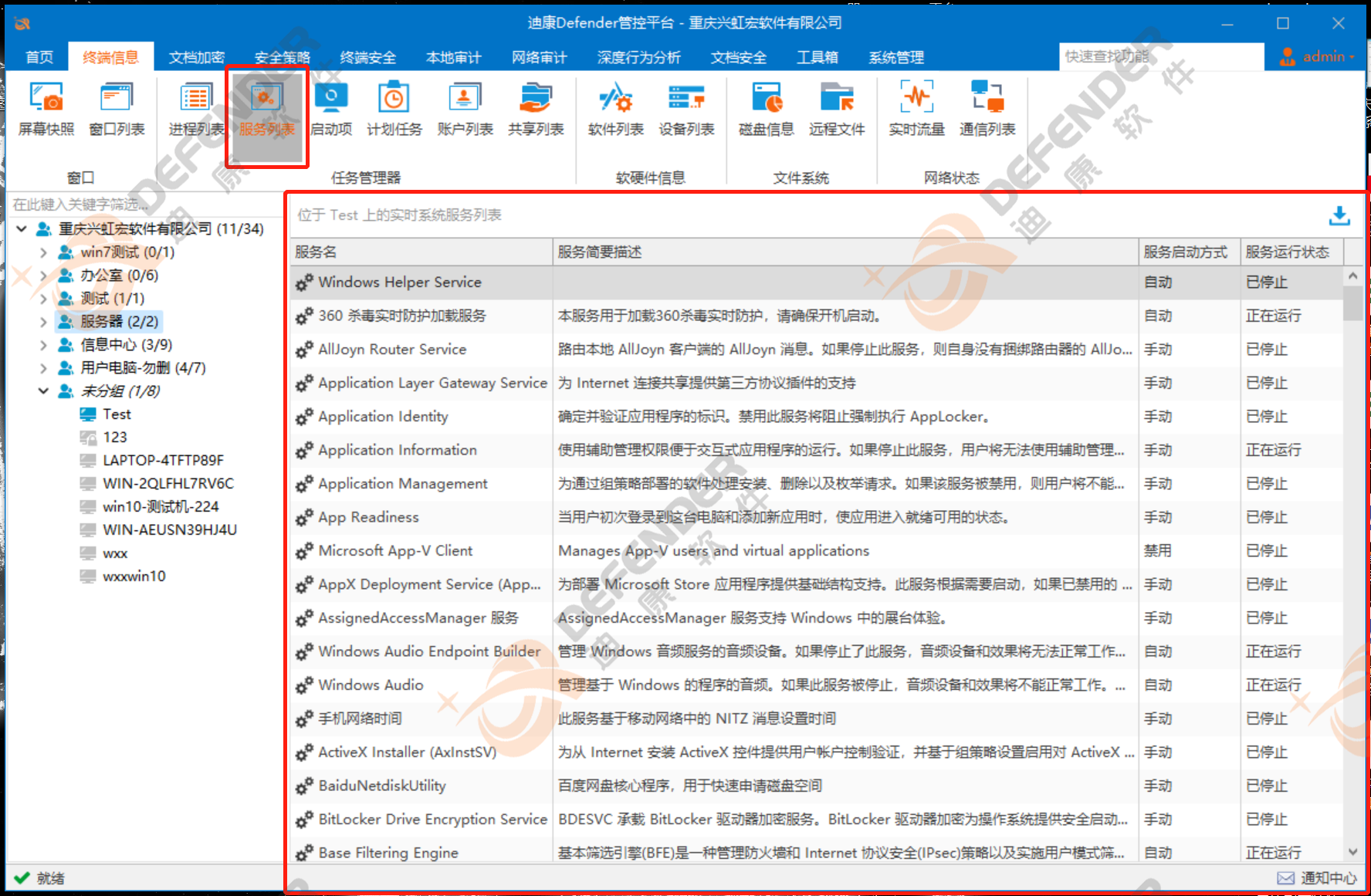This screenshot has width=1371, height=896.
Task: Click the tree keyword filter field
Action: tap(144, 205)
